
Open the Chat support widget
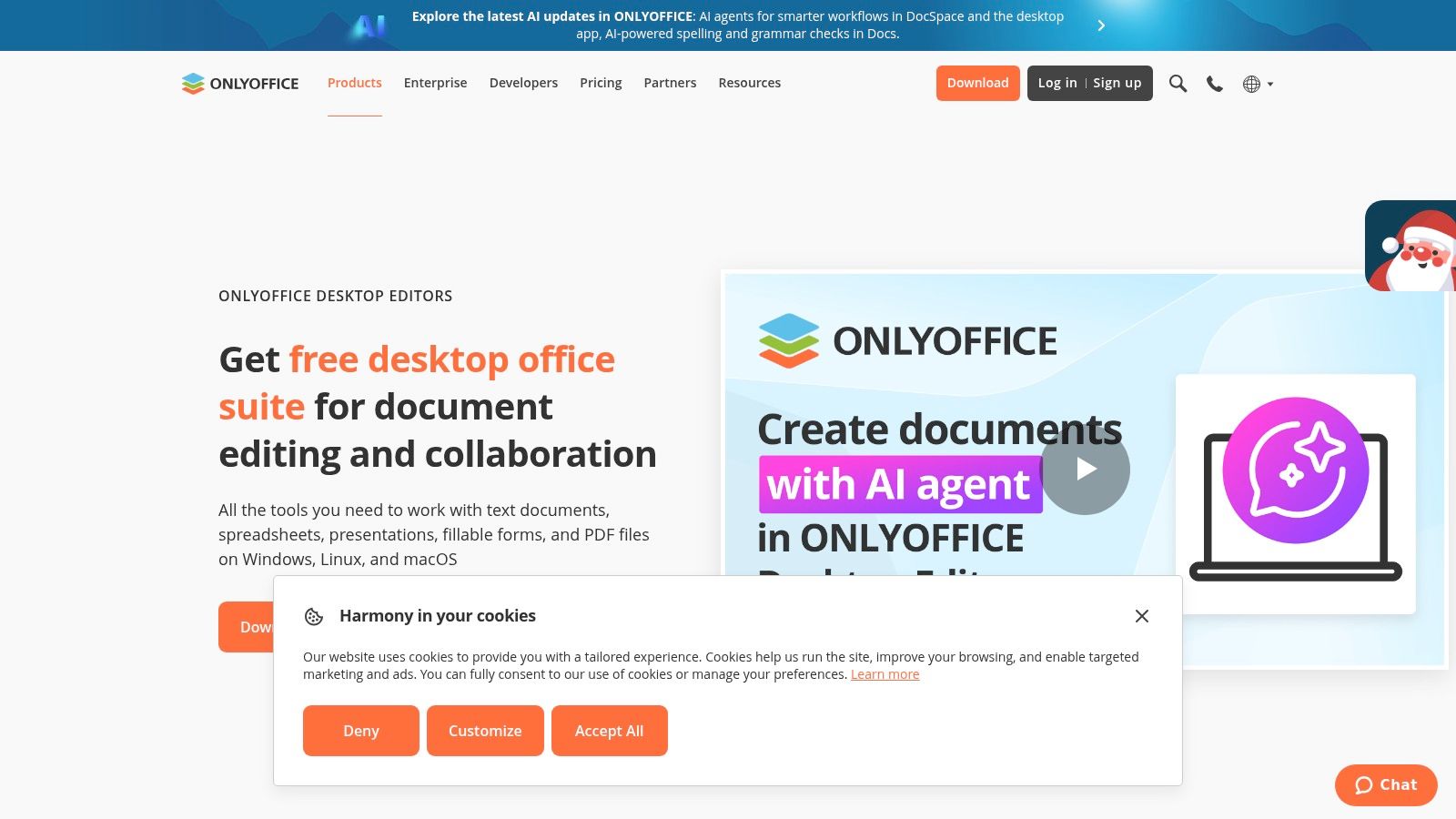coord(1385,784)
